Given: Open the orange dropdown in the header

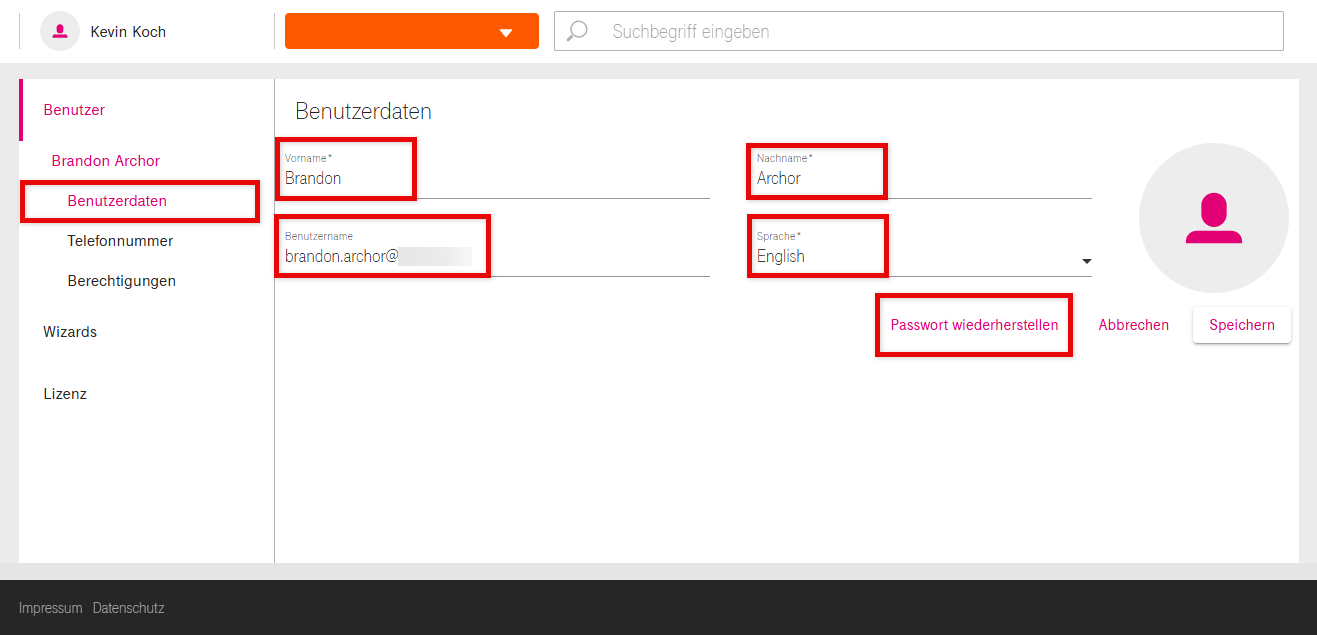Looking at the screenshot, I should coord(411,31).
